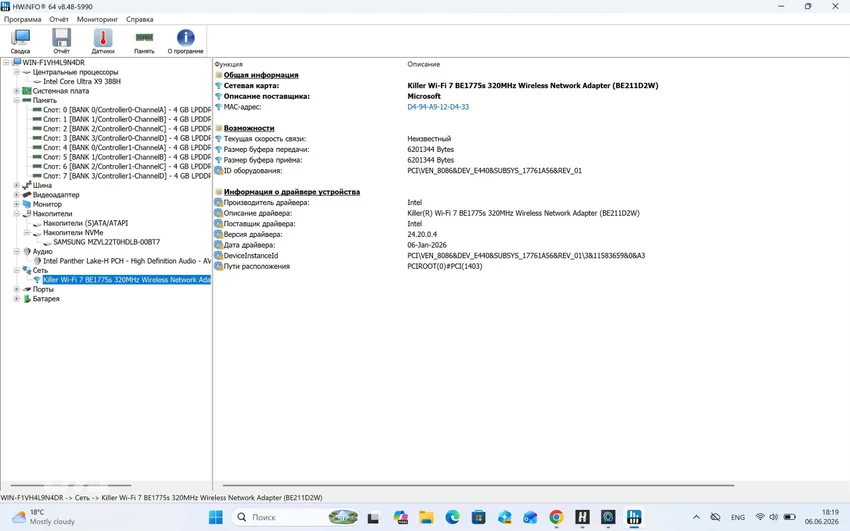The height and width of the screenshot is (531, 850).
Task: Open Task View on the taskbar
Action: 373,517
